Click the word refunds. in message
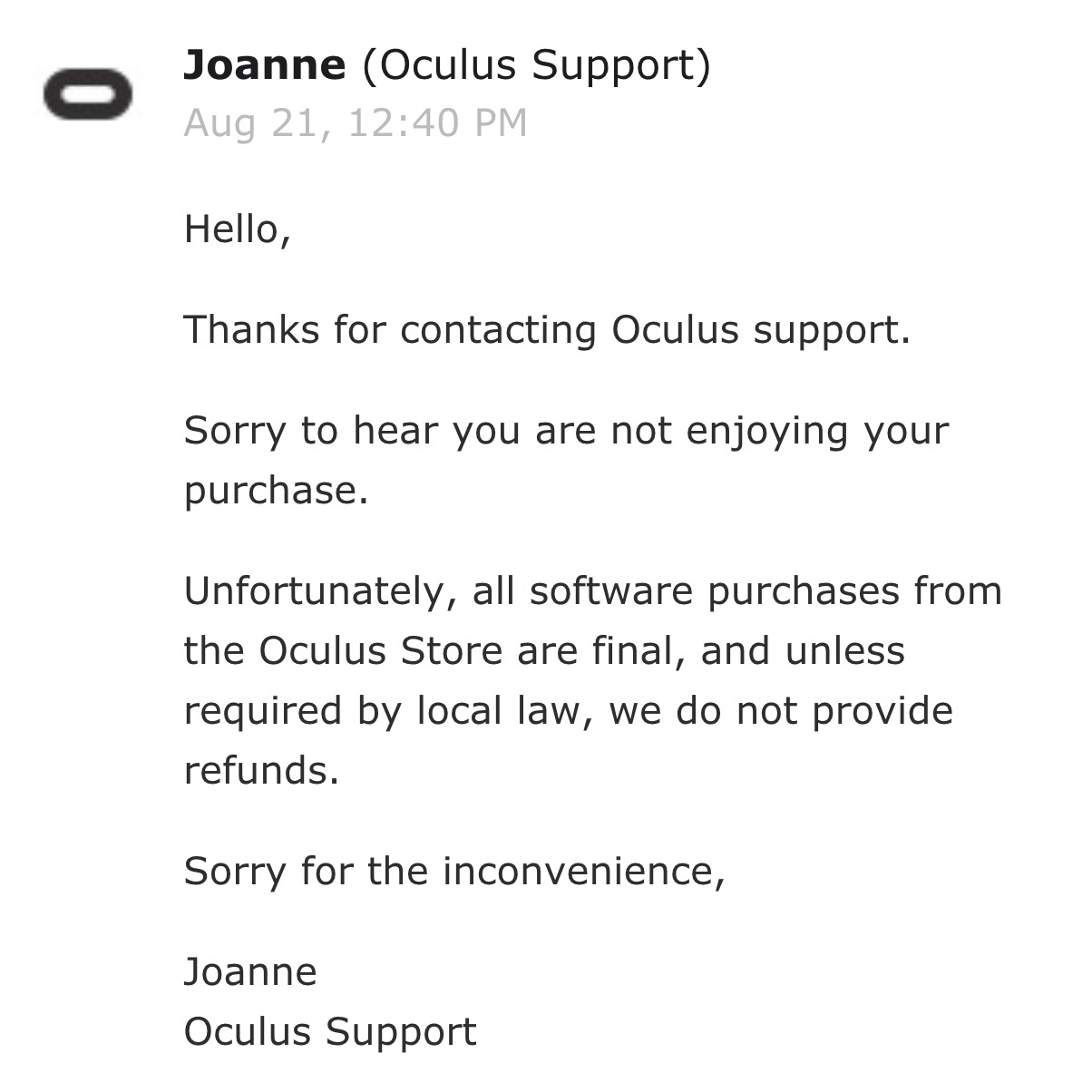Screen dimensions: 1092x1092 tap(261, 771)
